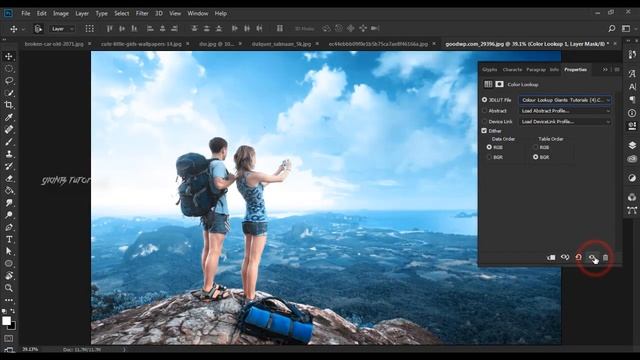Screen dimensions: 640x360
Task: Expand the Move tool preset picker arrow
Action: (x=23, y=29)
